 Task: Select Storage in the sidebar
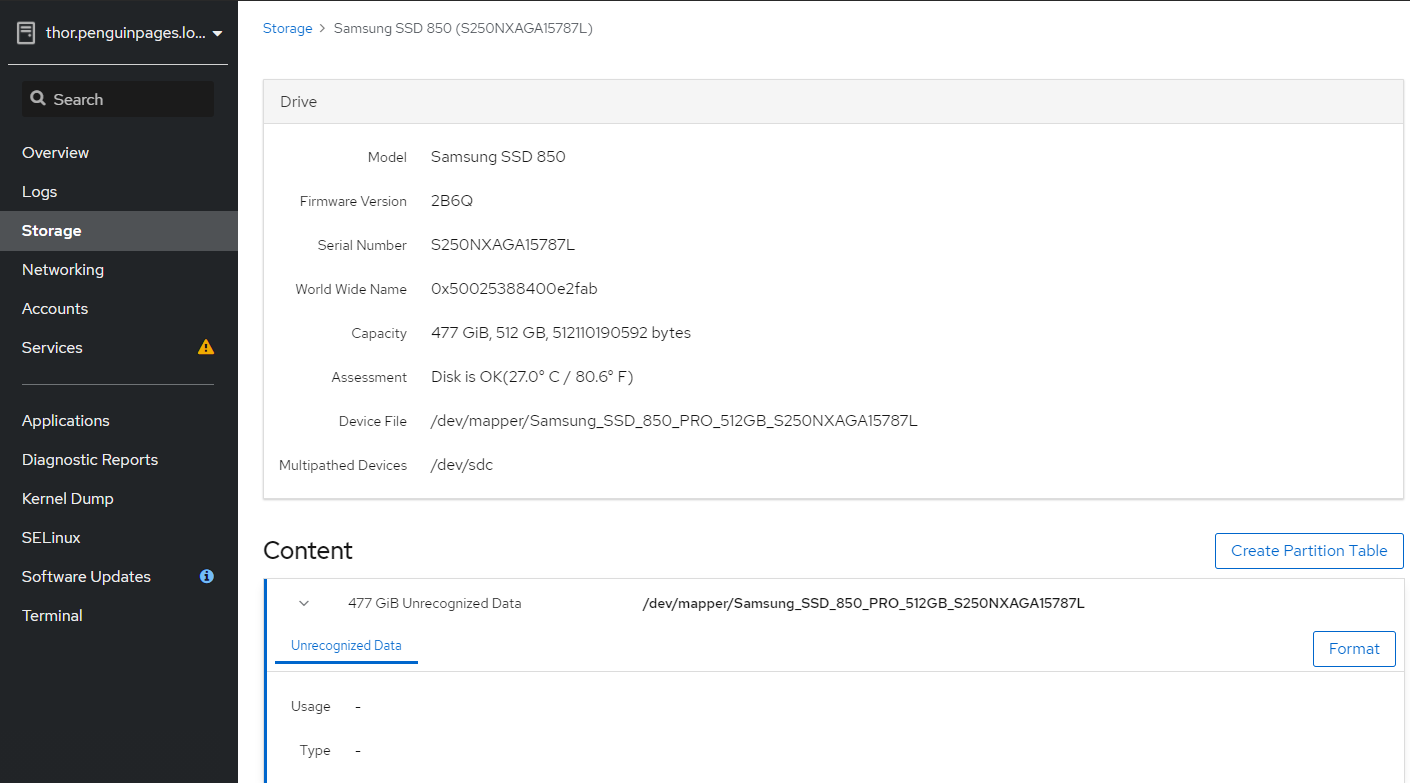pos(51,231)
